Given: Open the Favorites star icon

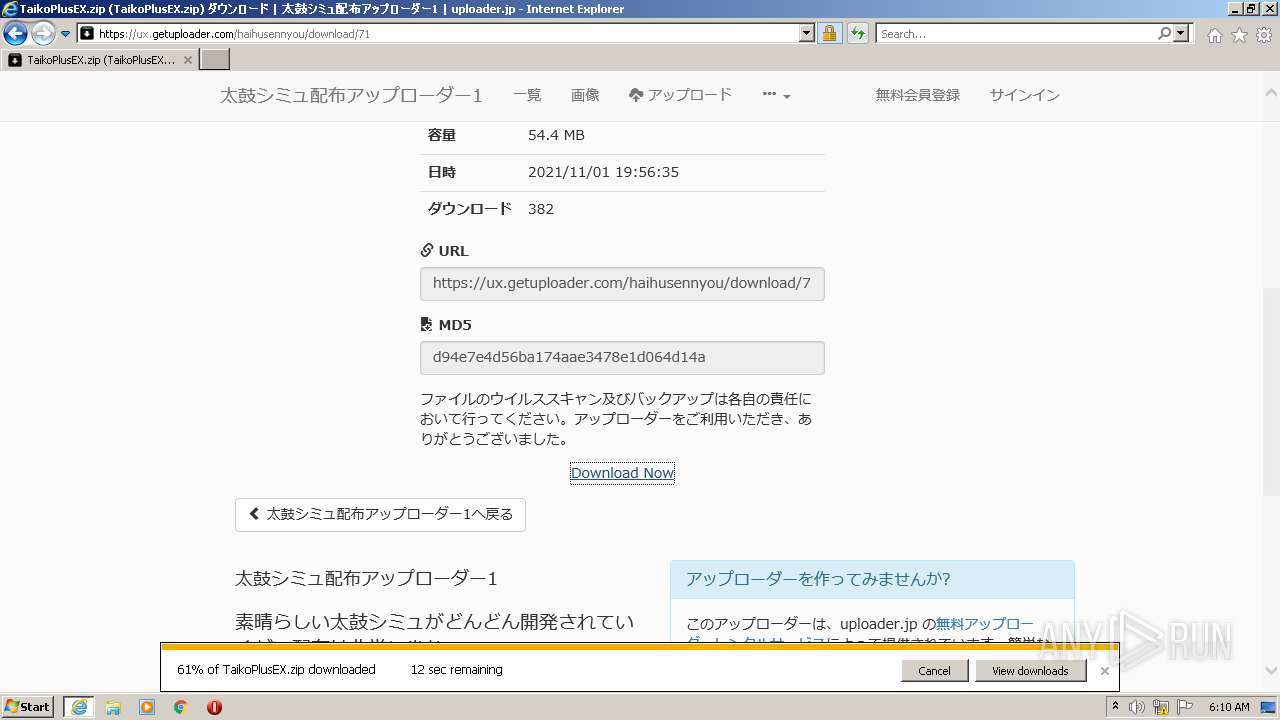Looking at the screenshot, I should tap(1239, 35).
